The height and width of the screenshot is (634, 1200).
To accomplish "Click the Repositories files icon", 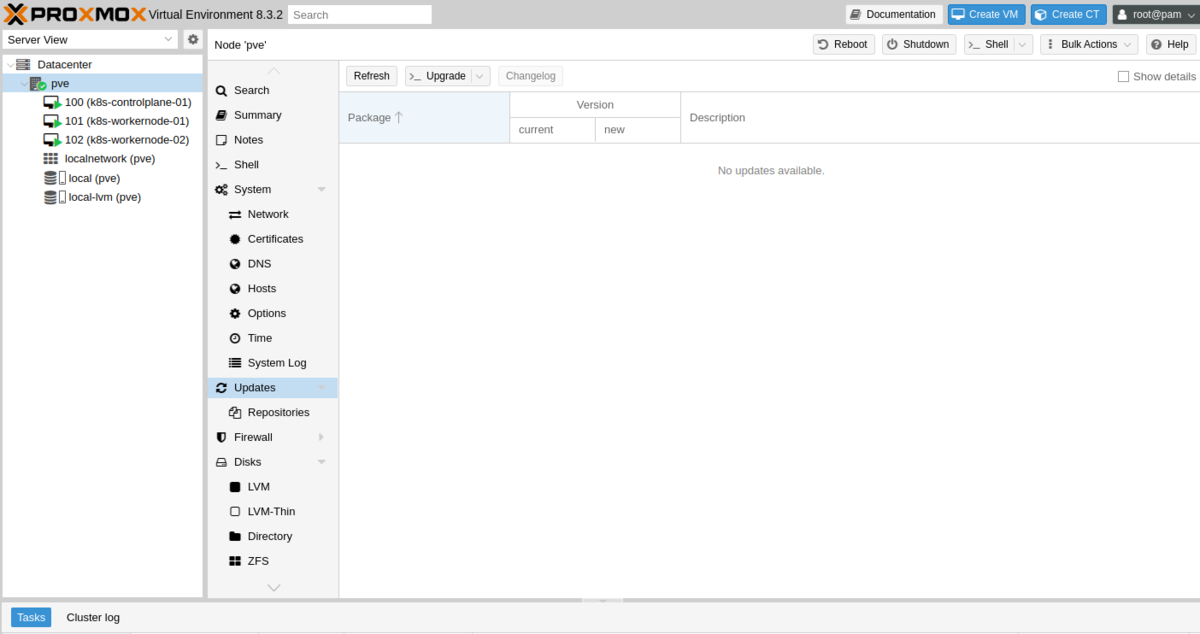I will [235, 412].
